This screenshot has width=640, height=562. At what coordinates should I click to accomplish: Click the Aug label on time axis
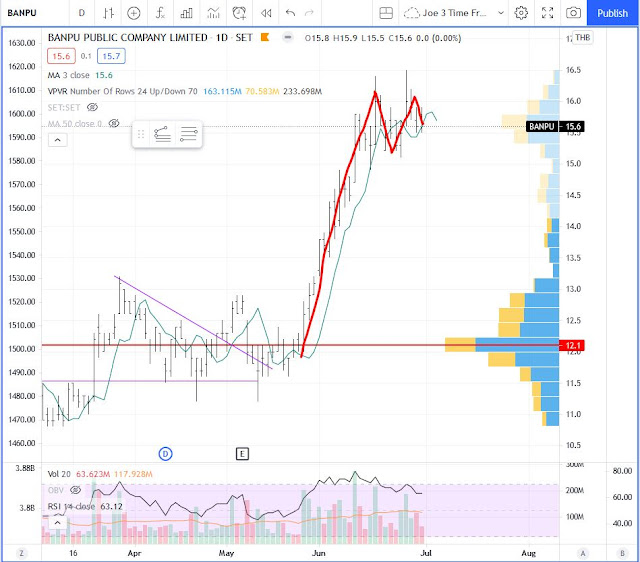pyautogui.click(x=529, y=553)
